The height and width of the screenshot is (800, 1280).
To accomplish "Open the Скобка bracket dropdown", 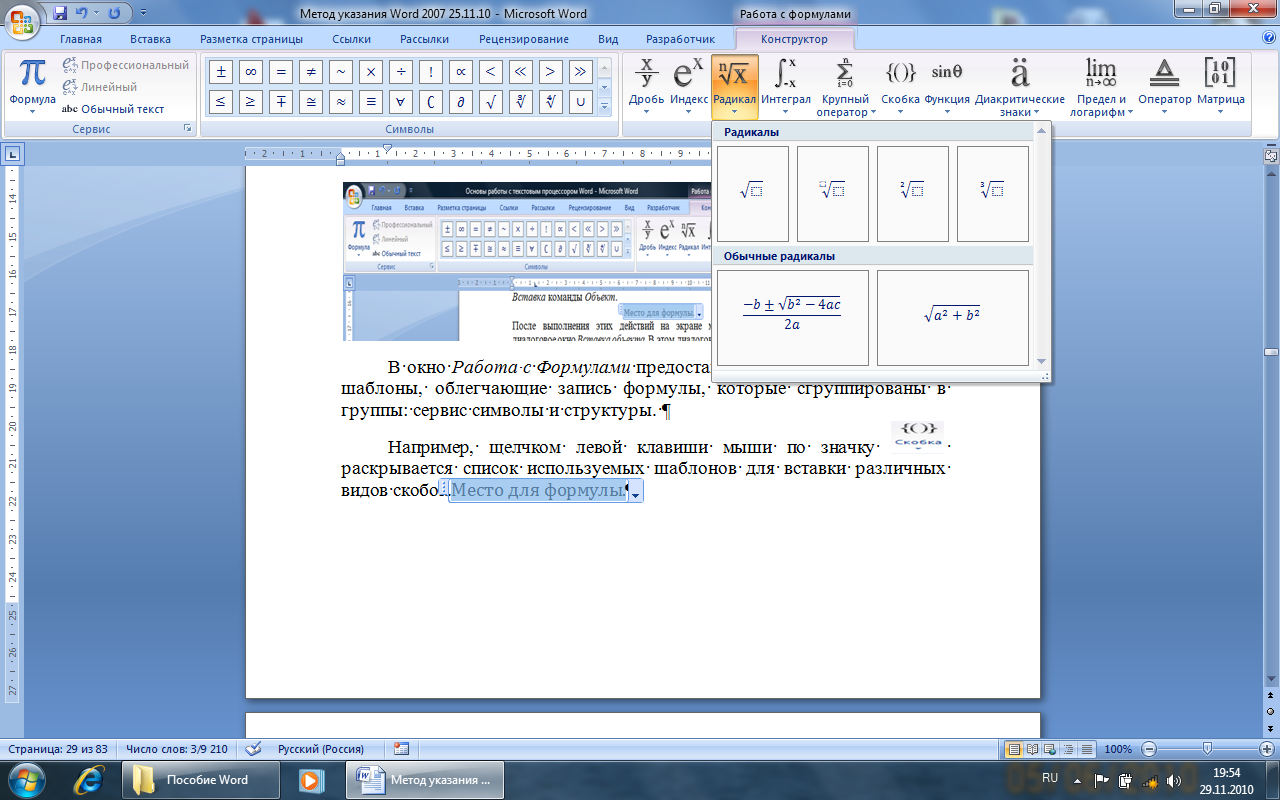I will [x=900, y=86].
